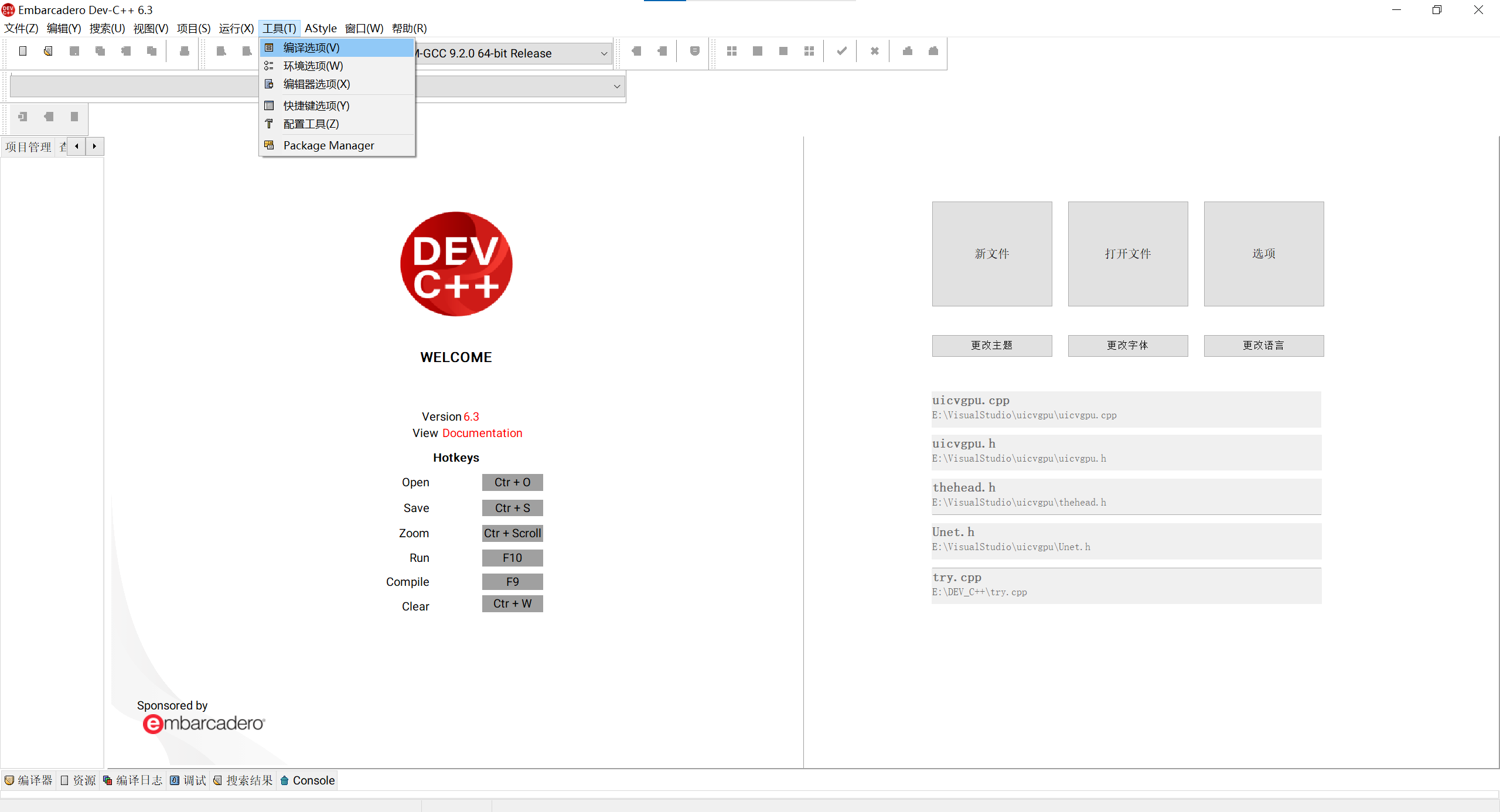Image resolution: width=1500 pixels, height=812 pixels.
Task: Click the 新文件 button
Action: point(992,254)
